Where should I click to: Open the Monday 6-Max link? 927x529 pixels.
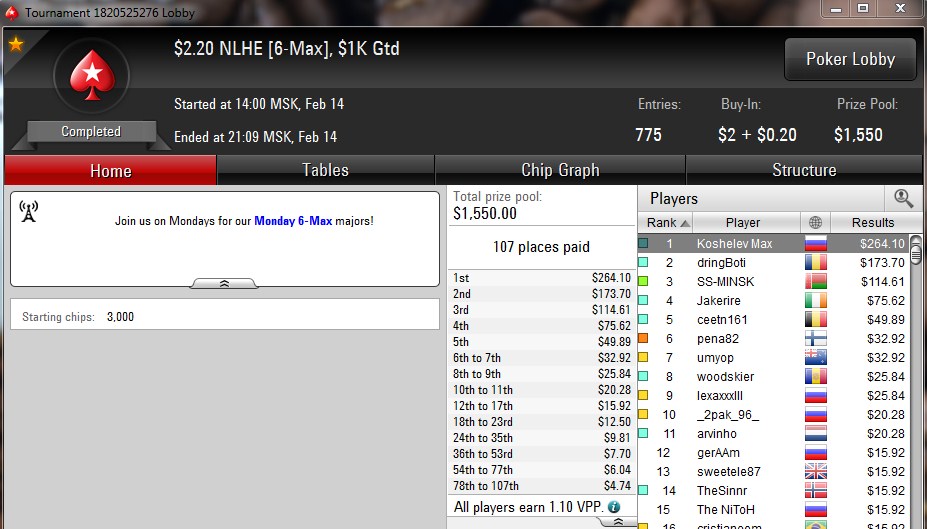point(293,221)
